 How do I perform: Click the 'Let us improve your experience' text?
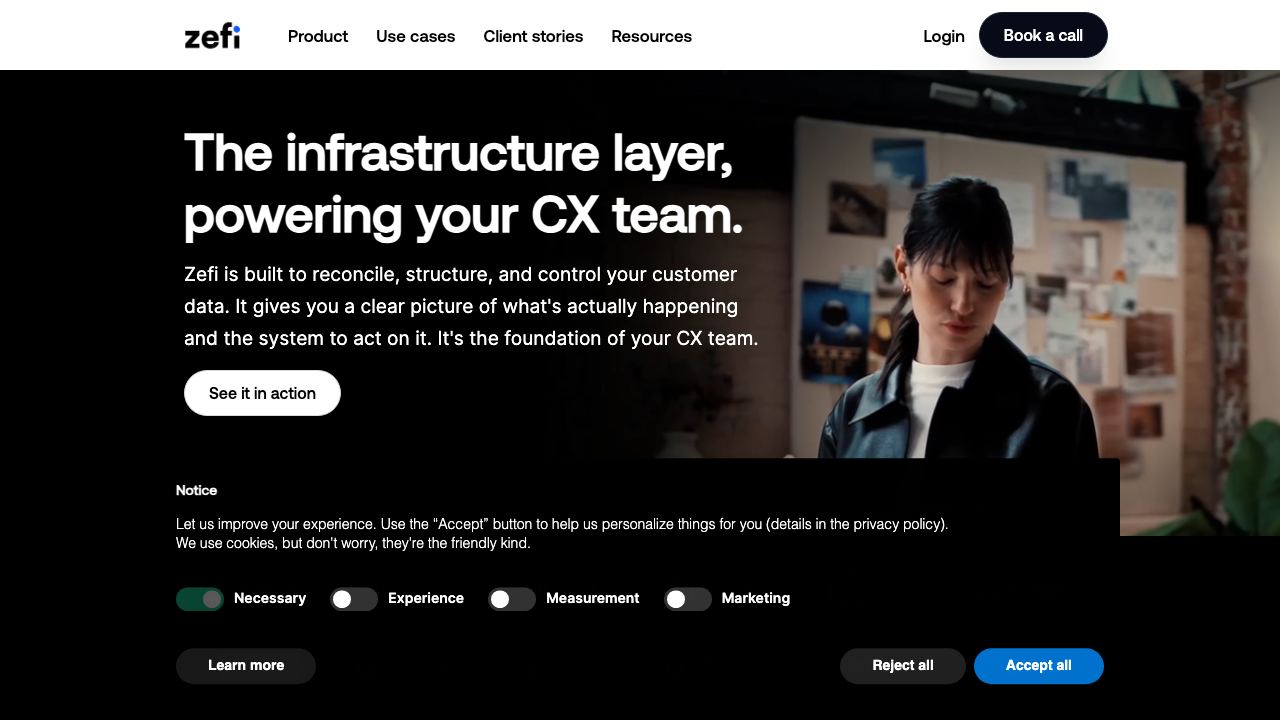click(562, 533)
